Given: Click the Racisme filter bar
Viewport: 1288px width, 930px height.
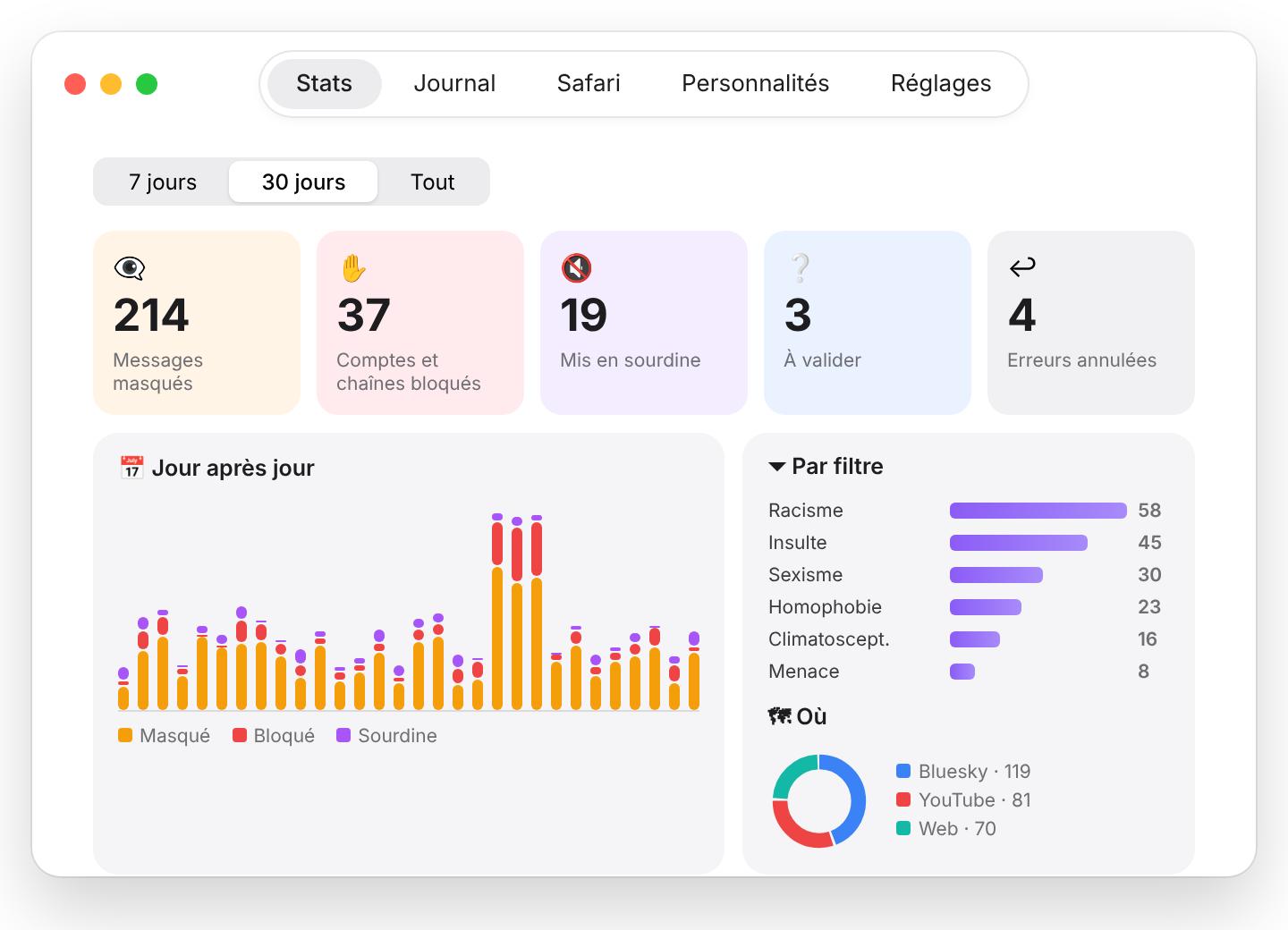Looking at the screenshot, I should pyautogui.click(x=1038, y=511).
